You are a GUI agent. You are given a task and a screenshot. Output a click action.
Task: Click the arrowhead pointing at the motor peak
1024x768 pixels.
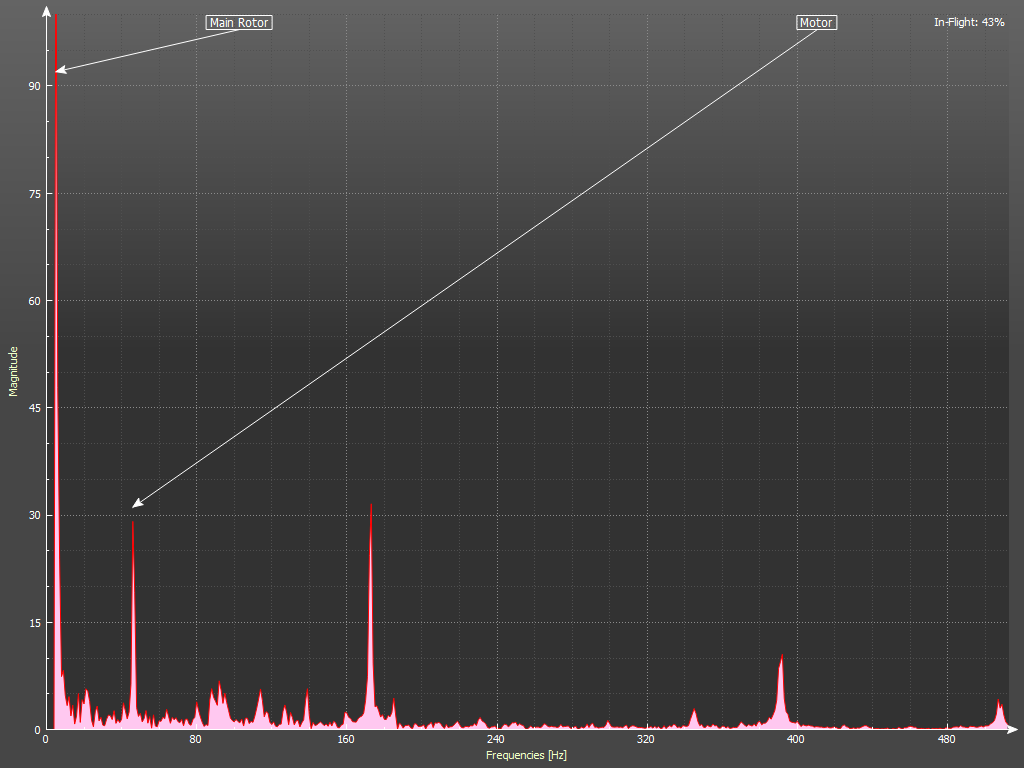(x=137, y=503)
